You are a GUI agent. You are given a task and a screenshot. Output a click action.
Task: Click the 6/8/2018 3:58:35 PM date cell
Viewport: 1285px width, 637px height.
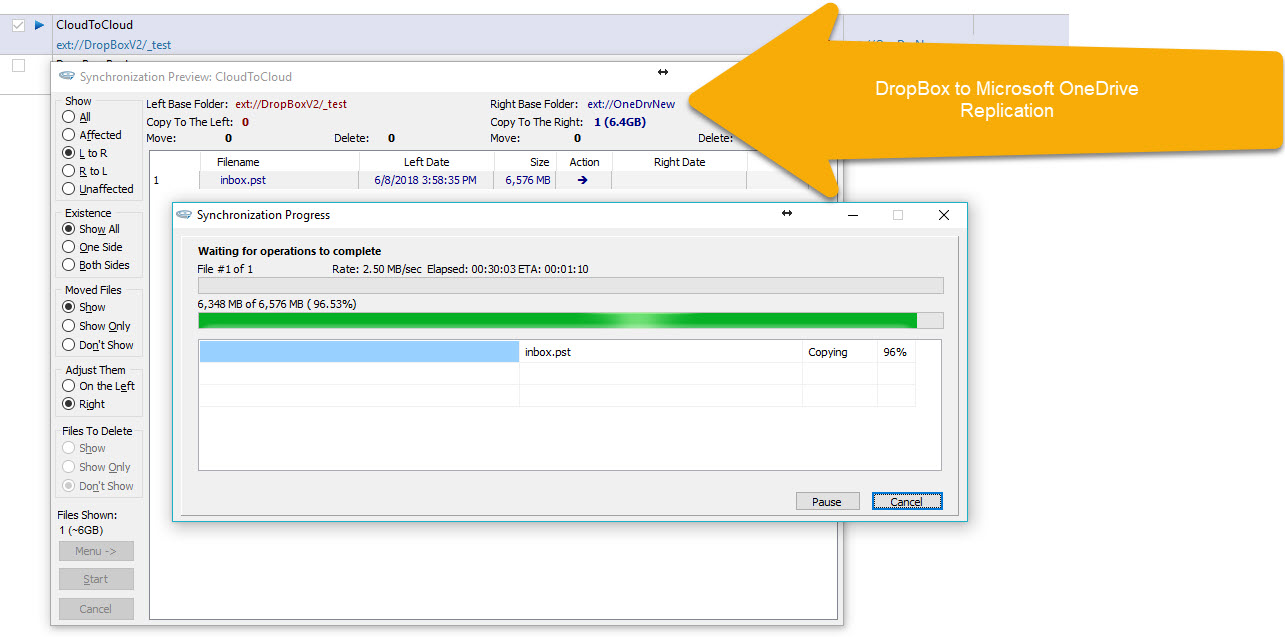point(425,180)
